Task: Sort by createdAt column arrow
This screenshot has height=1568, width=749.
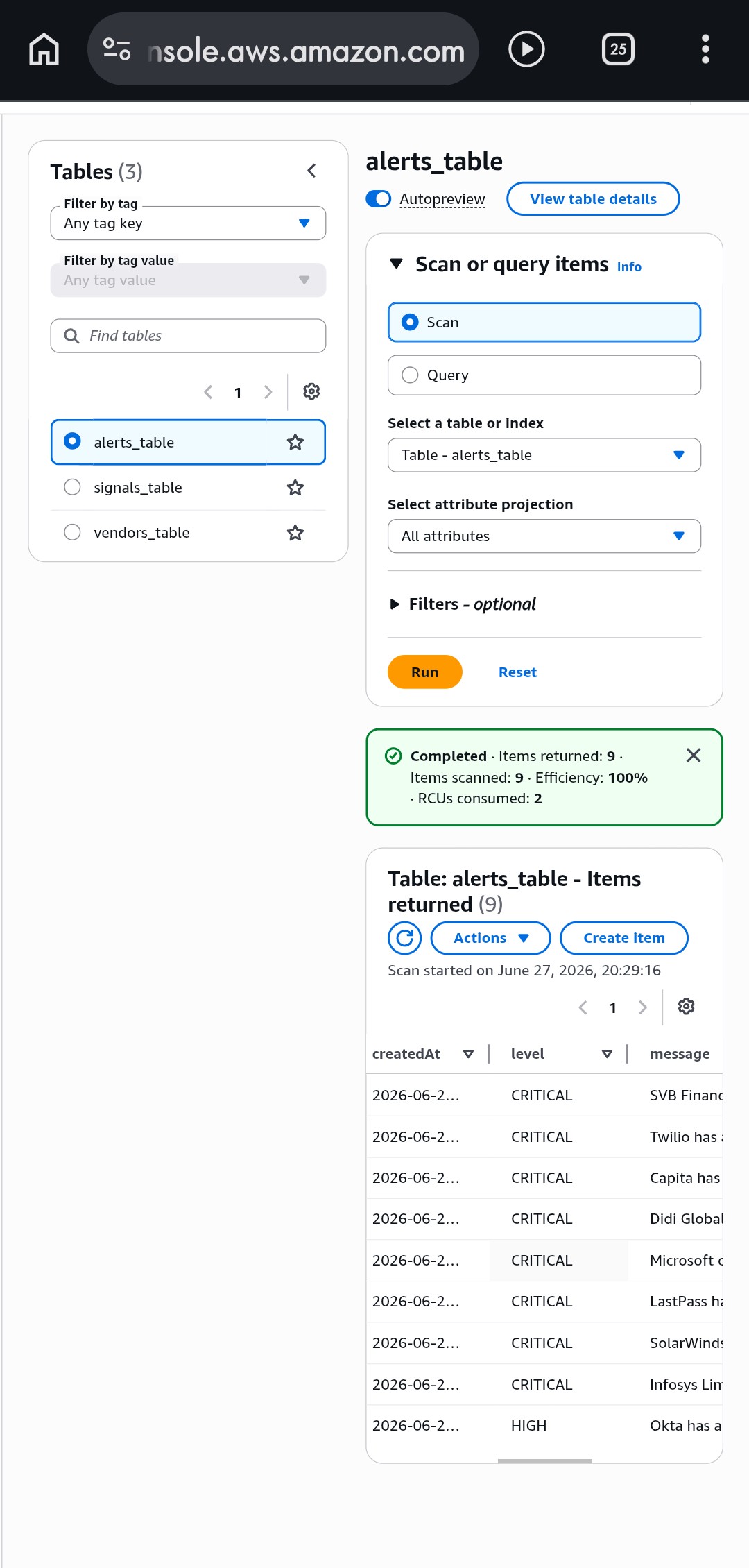Action: point(468,1054)
